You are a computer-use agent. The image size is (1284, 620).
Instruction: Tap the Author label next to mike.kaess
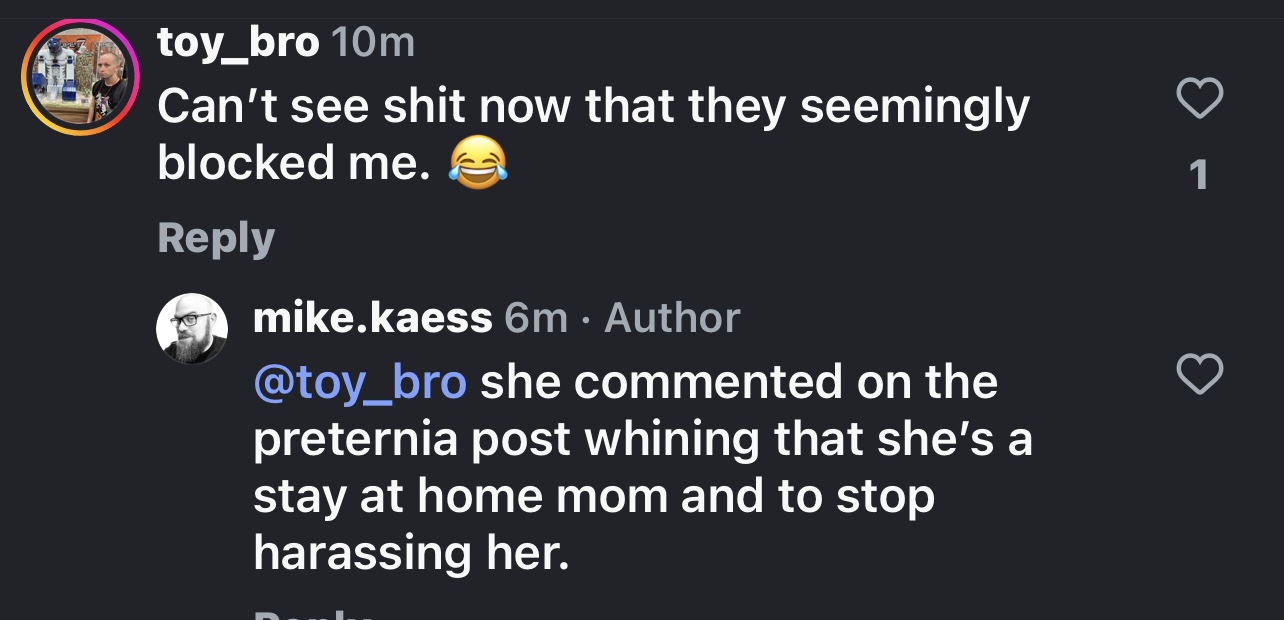[672, 318]
